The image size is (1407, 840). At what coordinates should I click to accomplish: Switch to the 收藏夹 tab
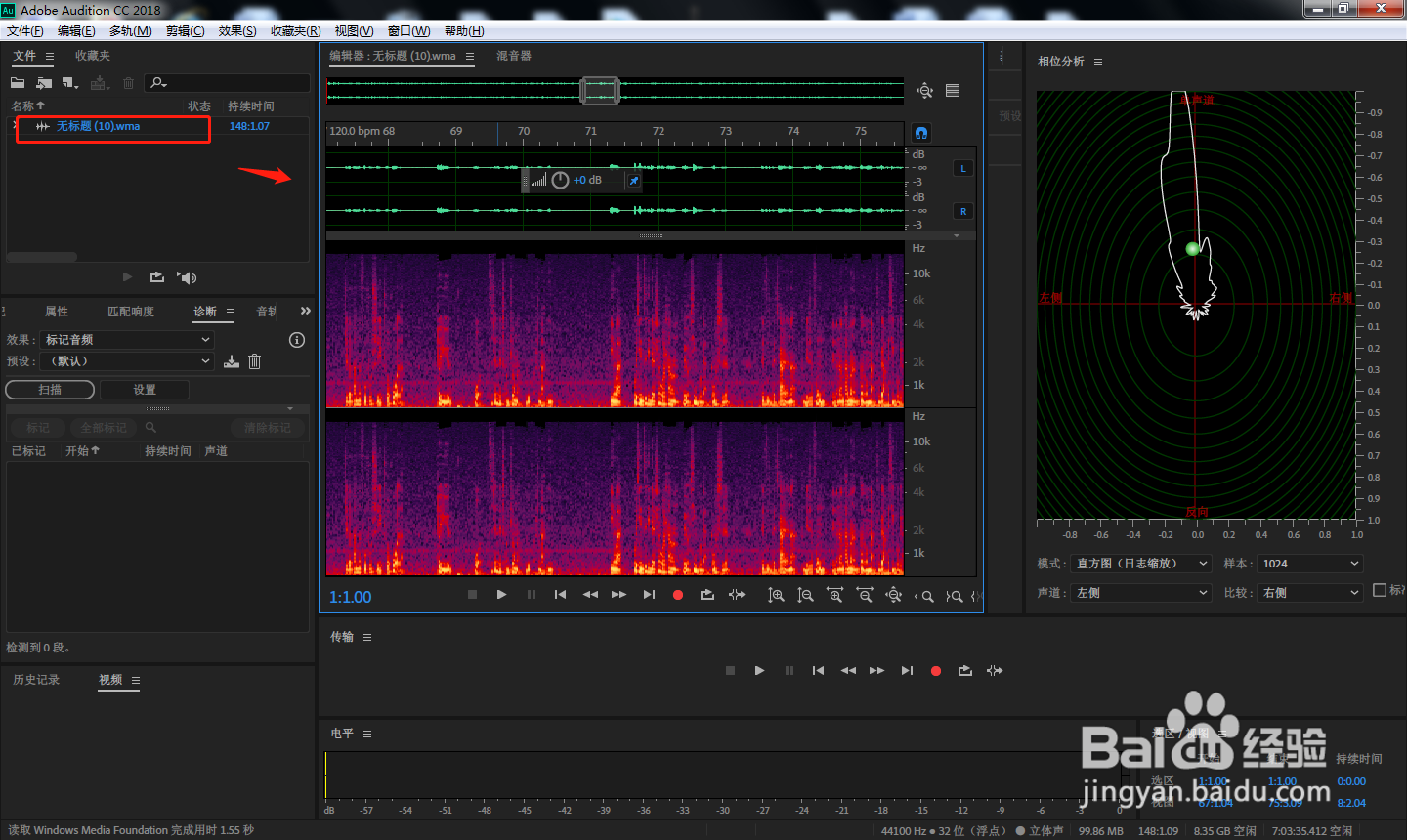point(93,56)
